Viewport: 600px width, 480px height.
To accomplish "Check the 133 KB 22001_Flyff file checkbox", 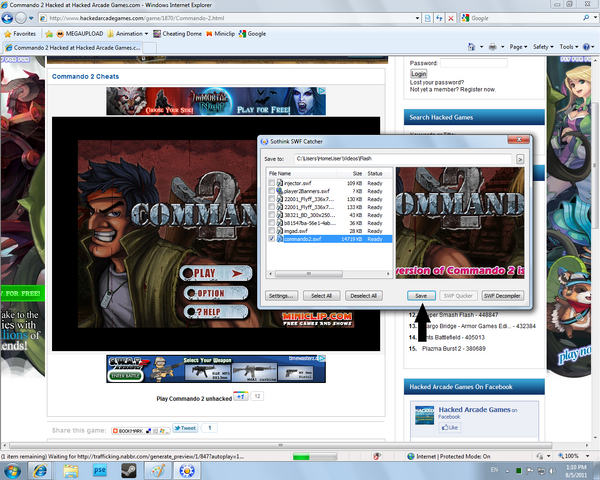I will coord(271,207).
